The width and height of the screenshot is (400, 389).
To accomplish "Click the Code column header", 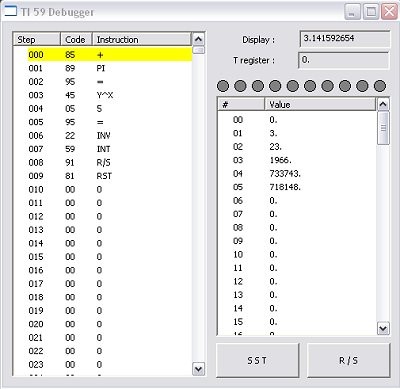I will pos(76,40).
